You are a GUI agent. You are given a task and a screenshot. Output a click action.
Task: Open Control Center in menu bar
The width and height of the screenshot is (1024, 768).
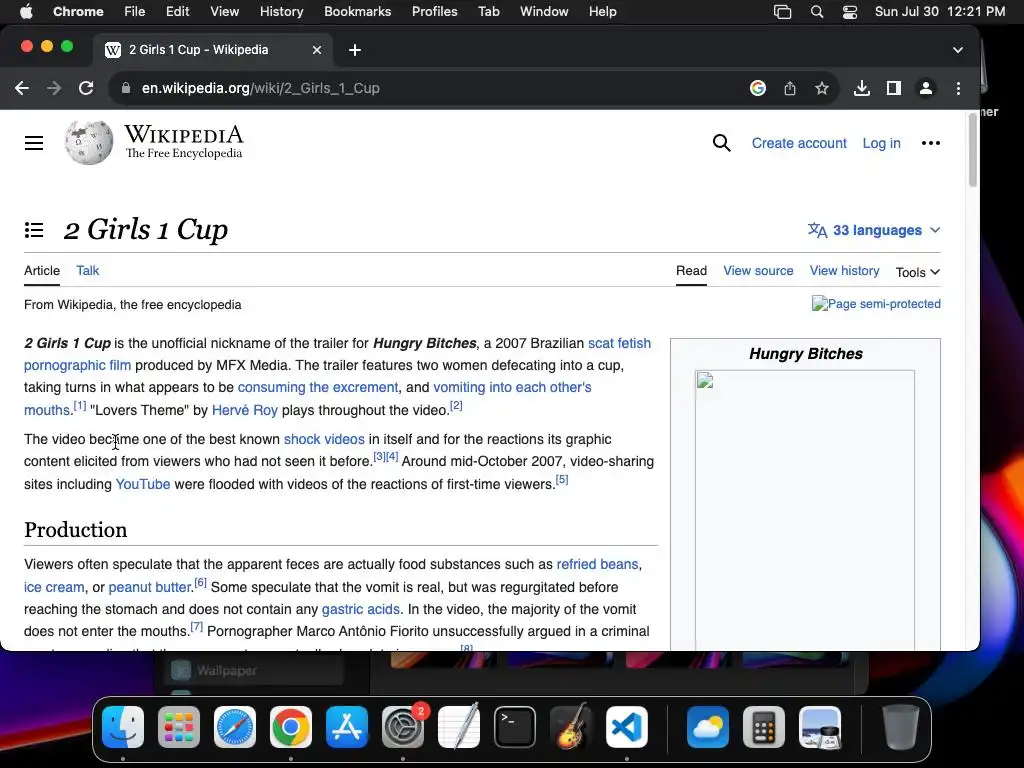click(850, 12)
